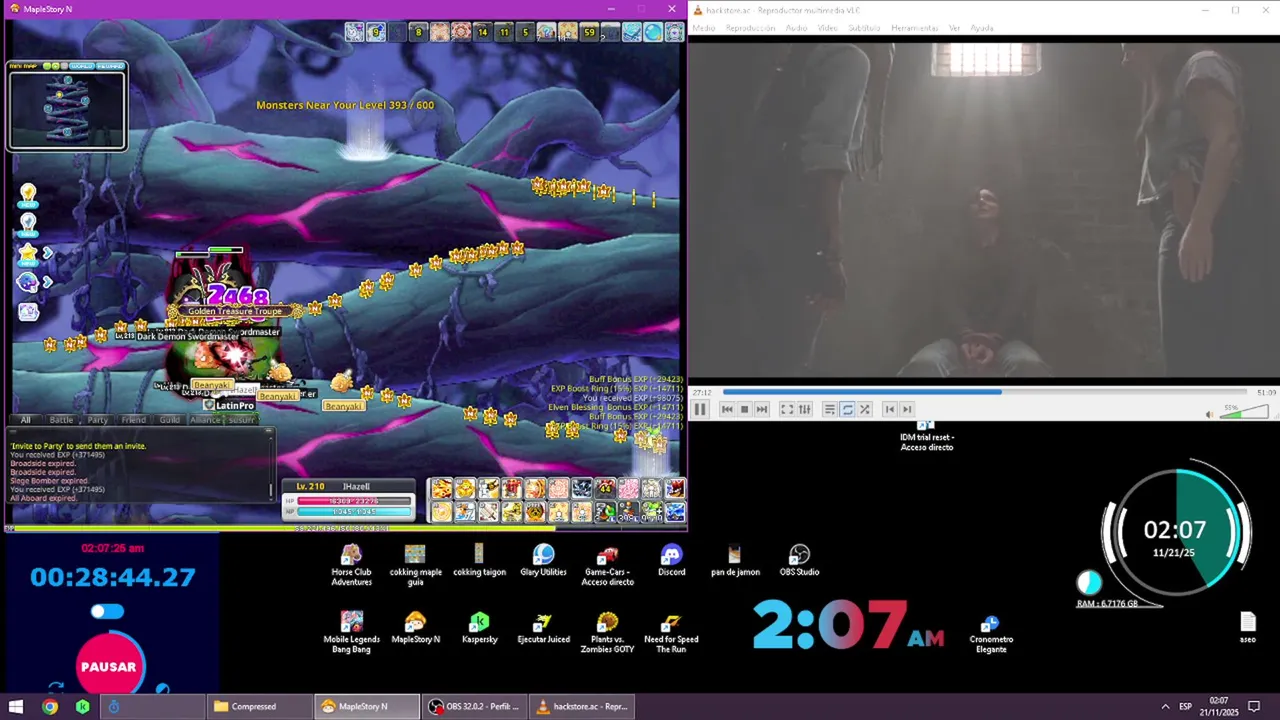This screenshot has width=1280, height=720.
Task: Open Kaspersky from the desktop
Action: click(x=479, y=627)
